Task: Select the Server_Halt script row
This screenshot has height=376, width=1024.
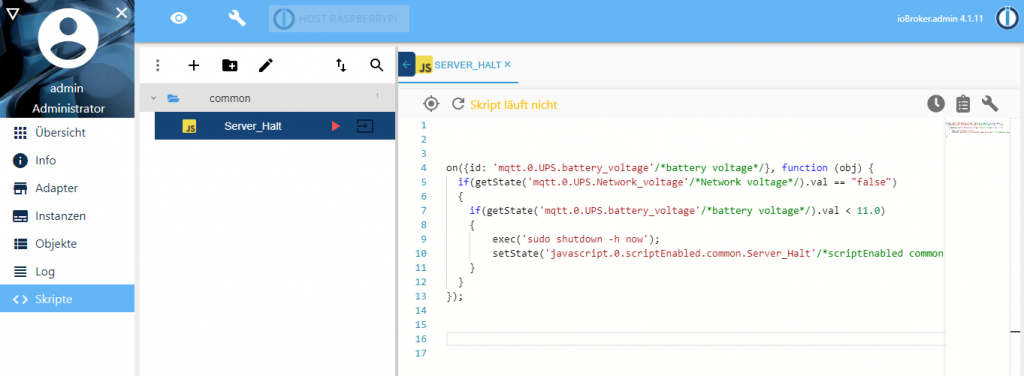Action: coord(275,126)
